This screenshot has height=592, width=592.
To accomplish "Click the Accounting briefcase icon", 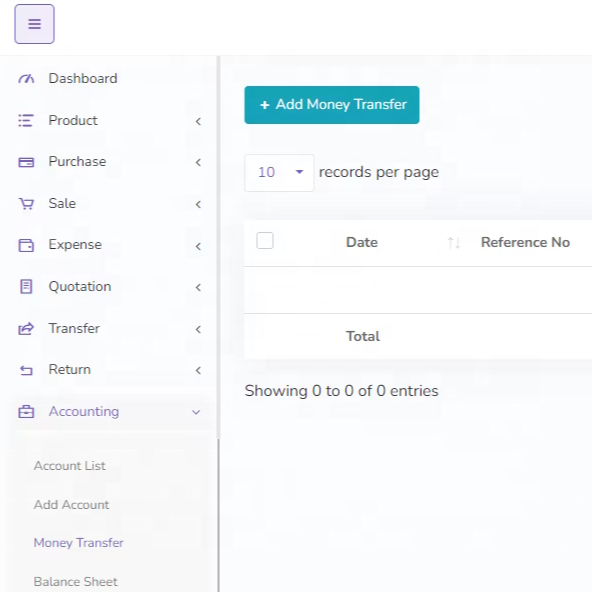I will tap(26, 412).
